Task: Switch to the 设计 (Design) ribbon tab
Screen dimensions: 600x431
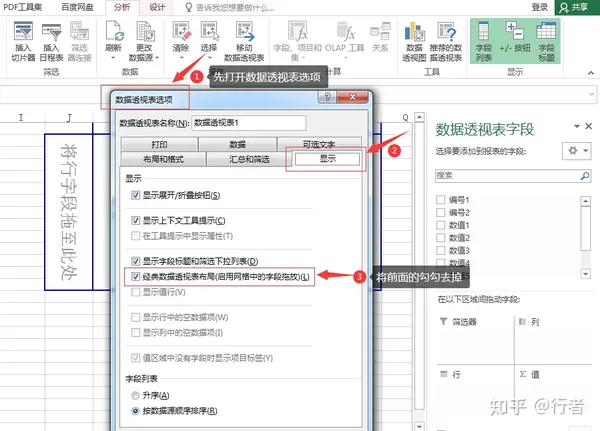Action: pos(157,7)
